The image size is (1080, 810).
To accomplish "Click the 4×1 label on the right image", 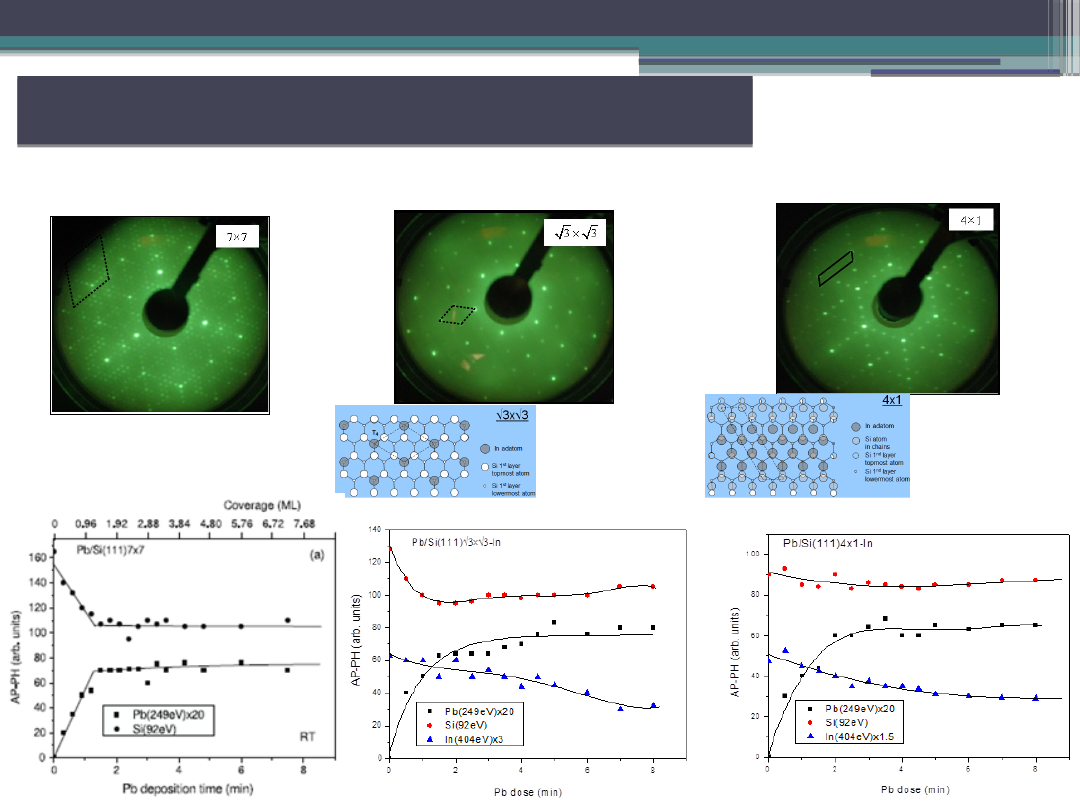I will tap(970, 219).
